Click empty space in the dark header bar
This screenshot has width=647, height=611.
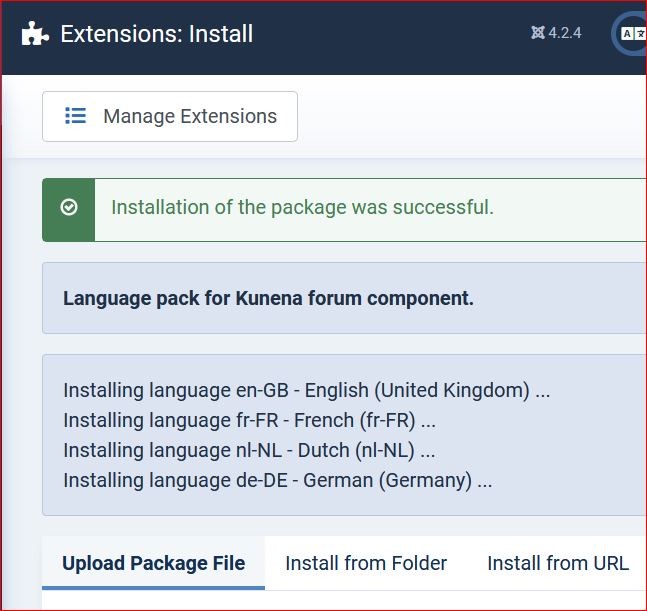click(x=400, y=34)
